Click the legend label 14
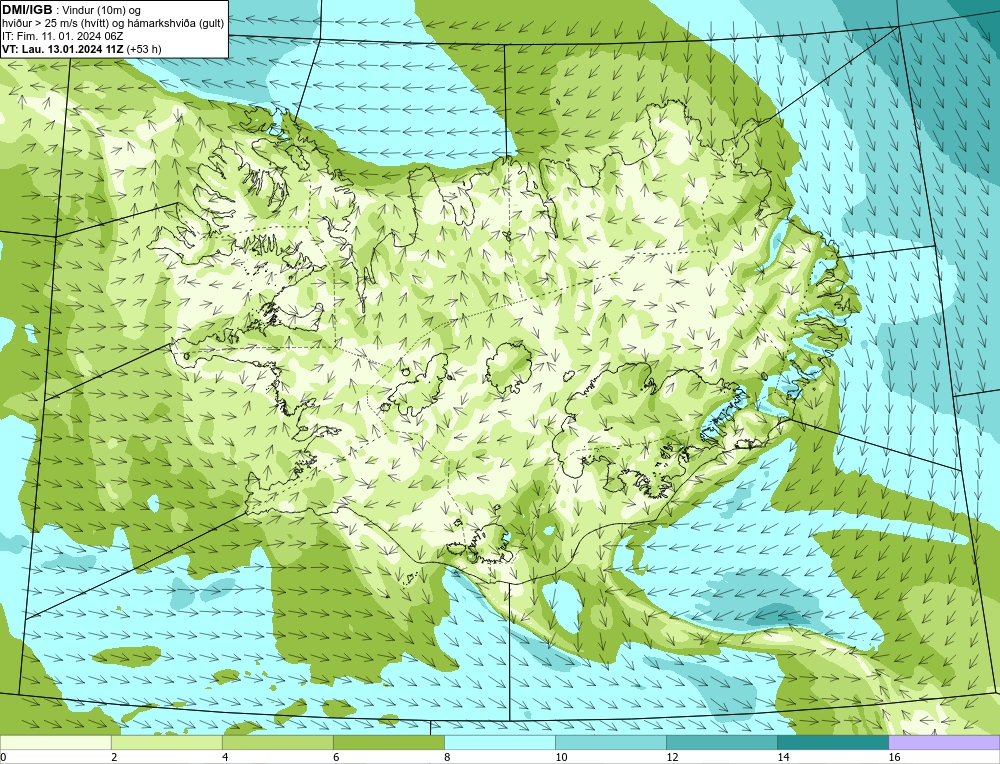The height and width of the screenshot is (764, 1000). (x=783, y=757)
